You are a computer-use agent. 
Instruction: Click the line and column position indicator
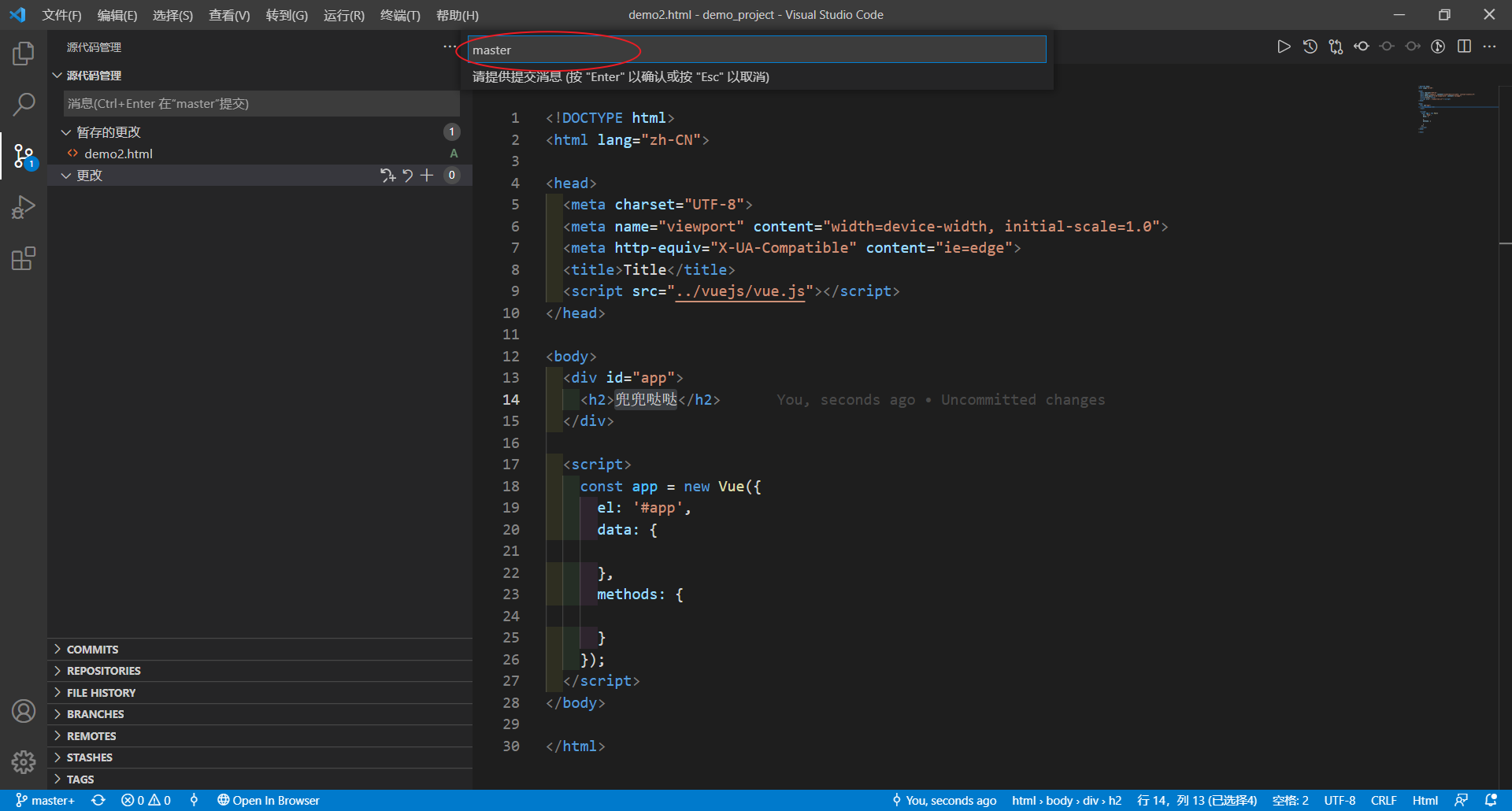click(x=1197, y=800)
